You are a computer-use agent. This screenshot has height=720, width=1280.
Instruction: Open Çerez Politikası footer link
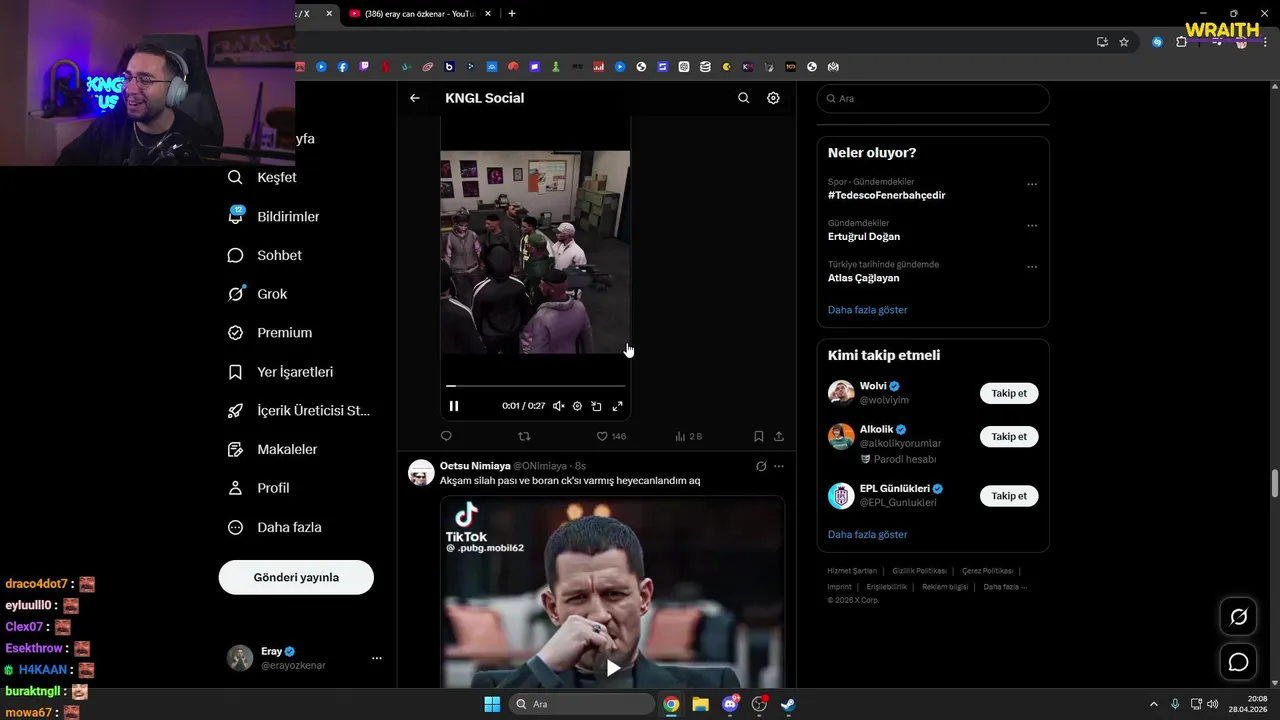[987, 571]
